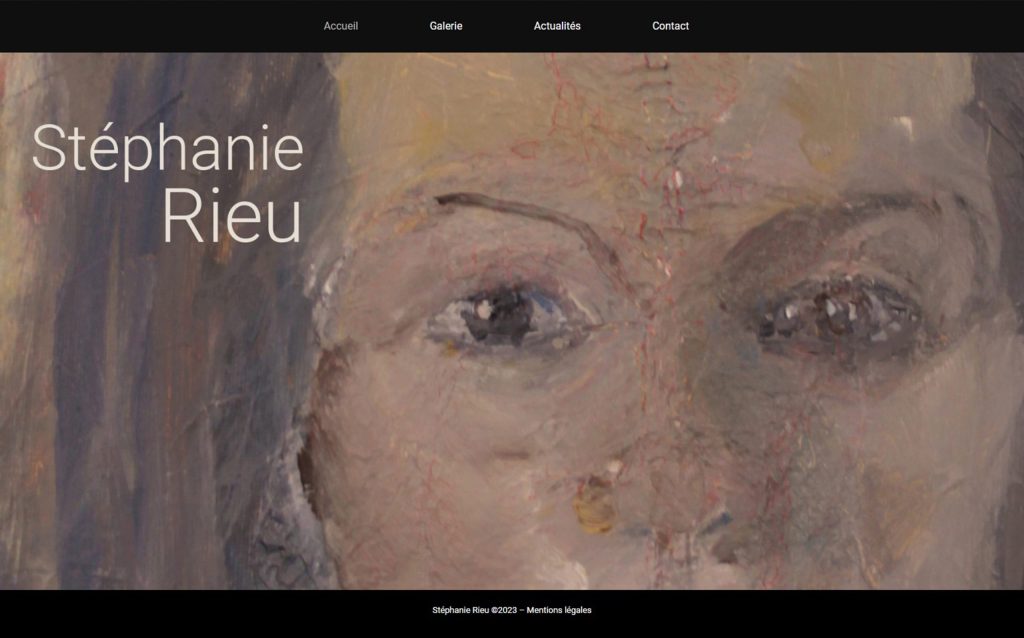This screenshot has width=1024, height=638.
Task: Open the Contact page
Action: (670, 26)
